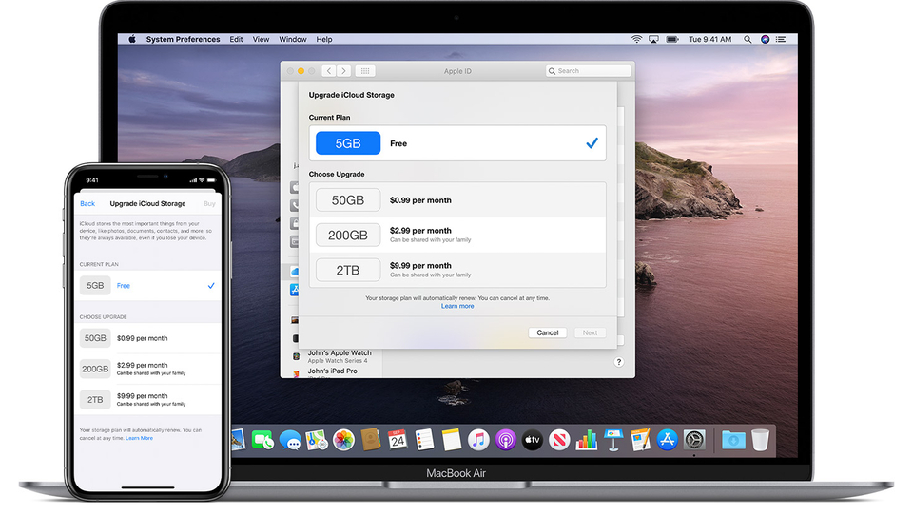The height and width of the screenshot is (510, 900).
Task: Open the Window menu in the menu bar
Action: point(293,40)
